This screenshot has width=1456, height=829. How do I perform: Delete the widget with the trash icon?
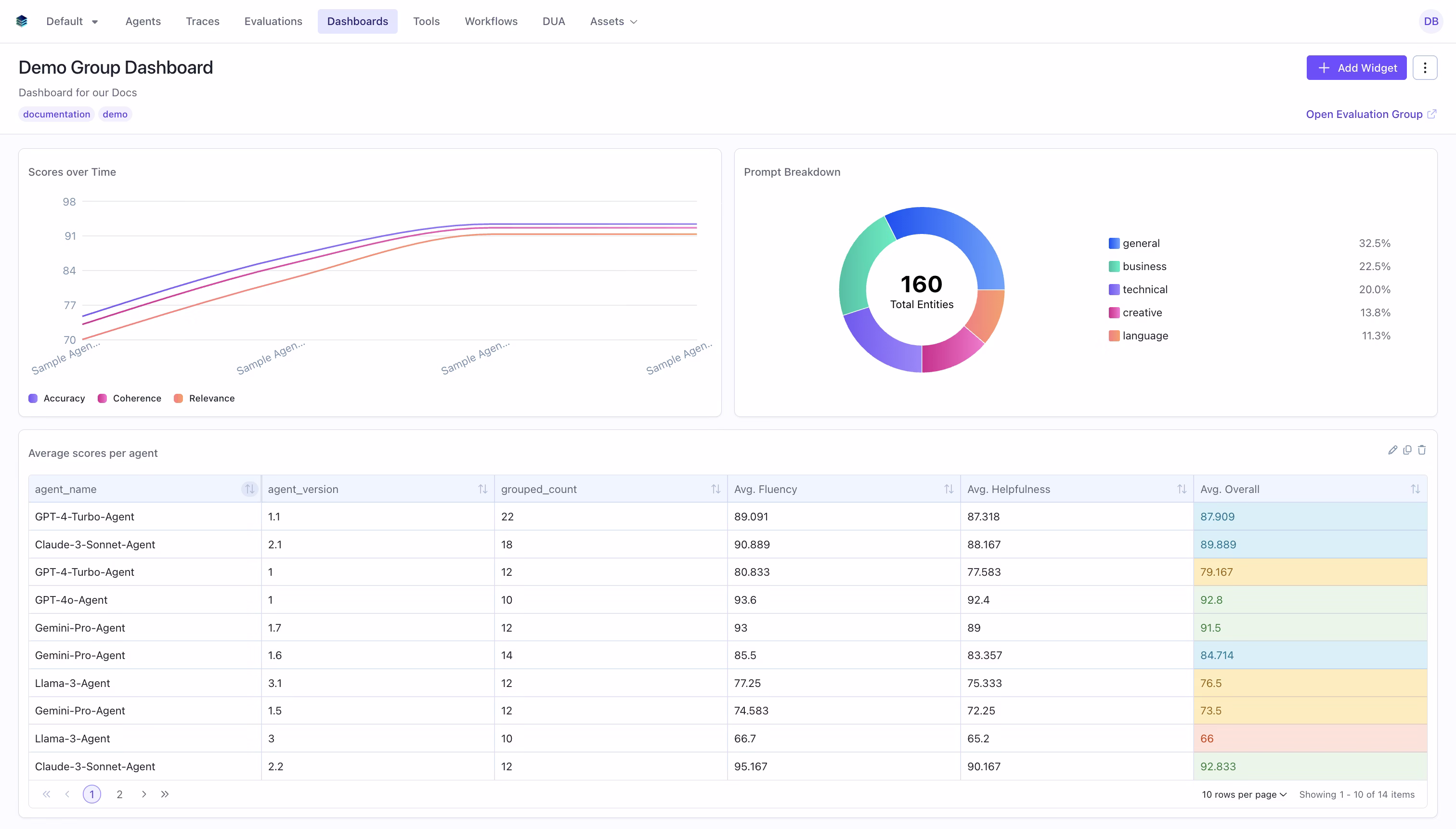point(1421,449)
